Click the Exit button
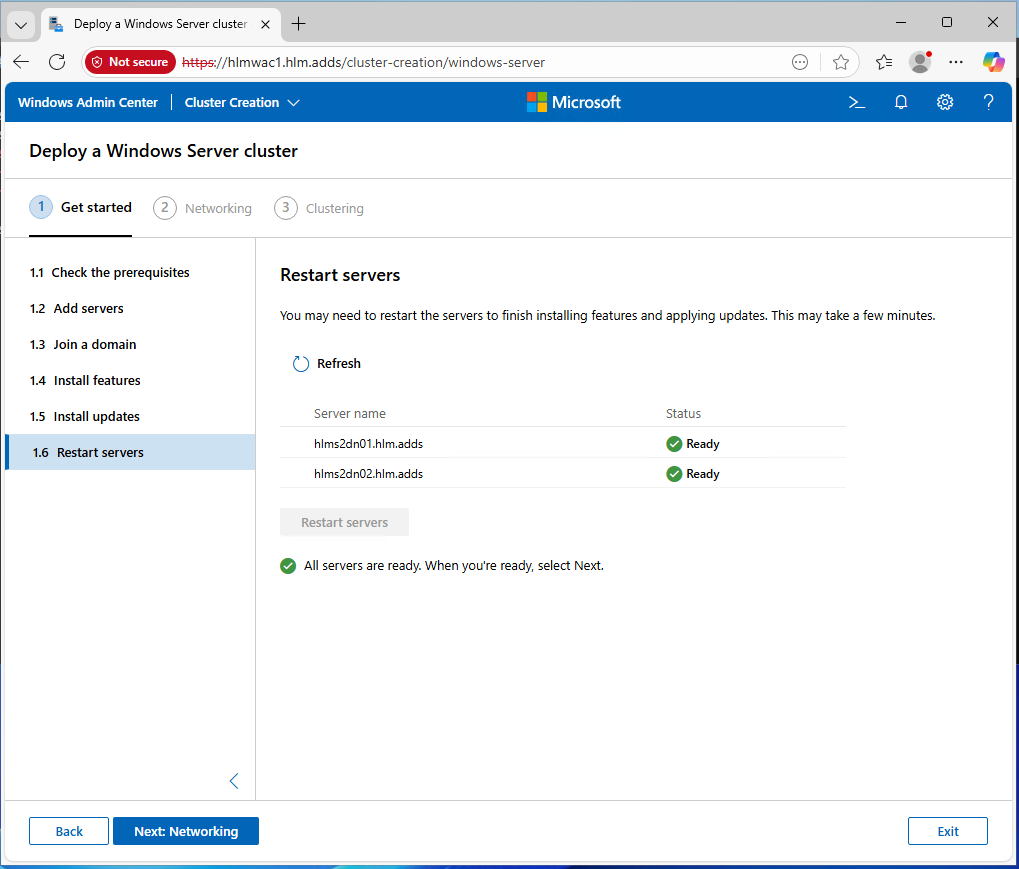Screen dimensions: 1019x869 [947, 831]
